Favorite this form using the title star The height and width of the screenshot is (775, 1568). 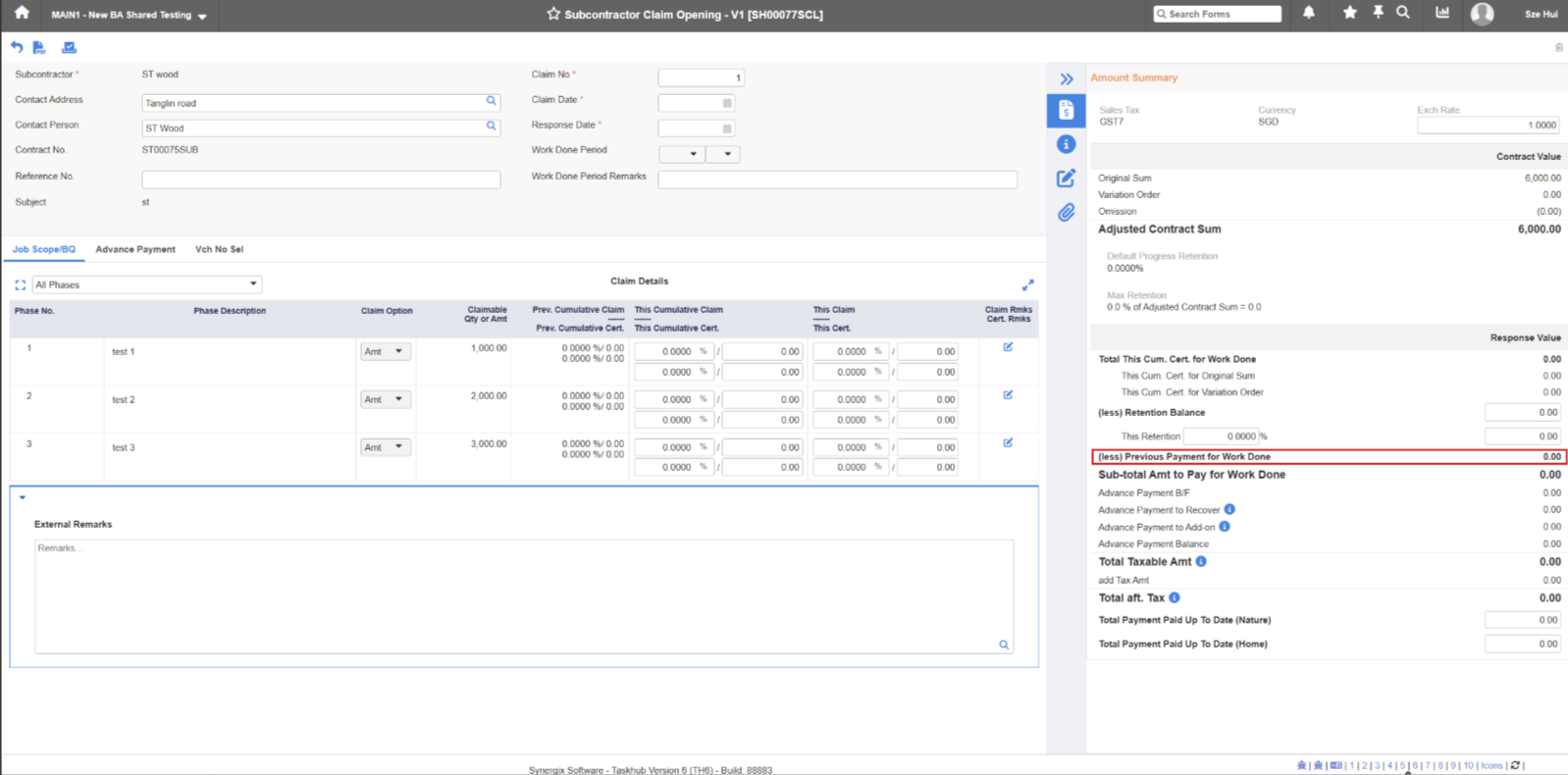tap(553, 14)
